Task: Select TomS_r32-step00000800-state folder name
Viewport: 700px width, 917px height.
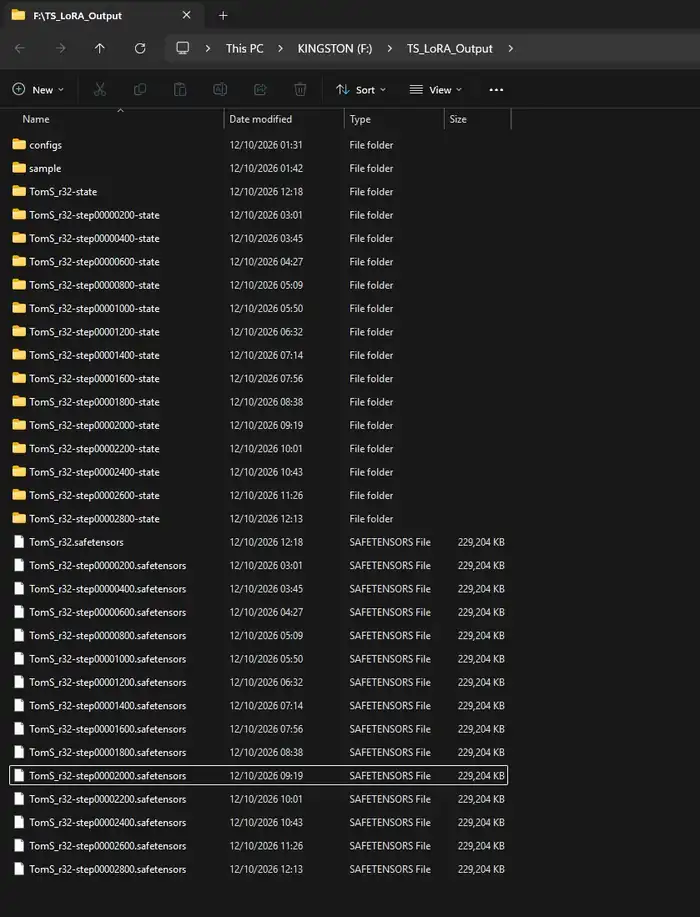Action: 94,285
